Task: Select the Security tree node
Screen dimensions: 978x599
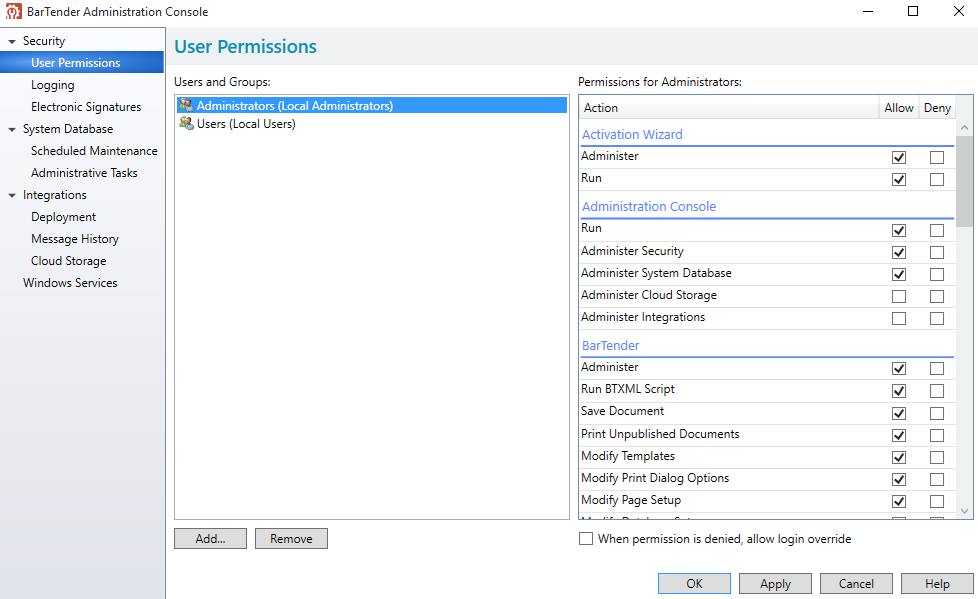Action: (44, 41)
